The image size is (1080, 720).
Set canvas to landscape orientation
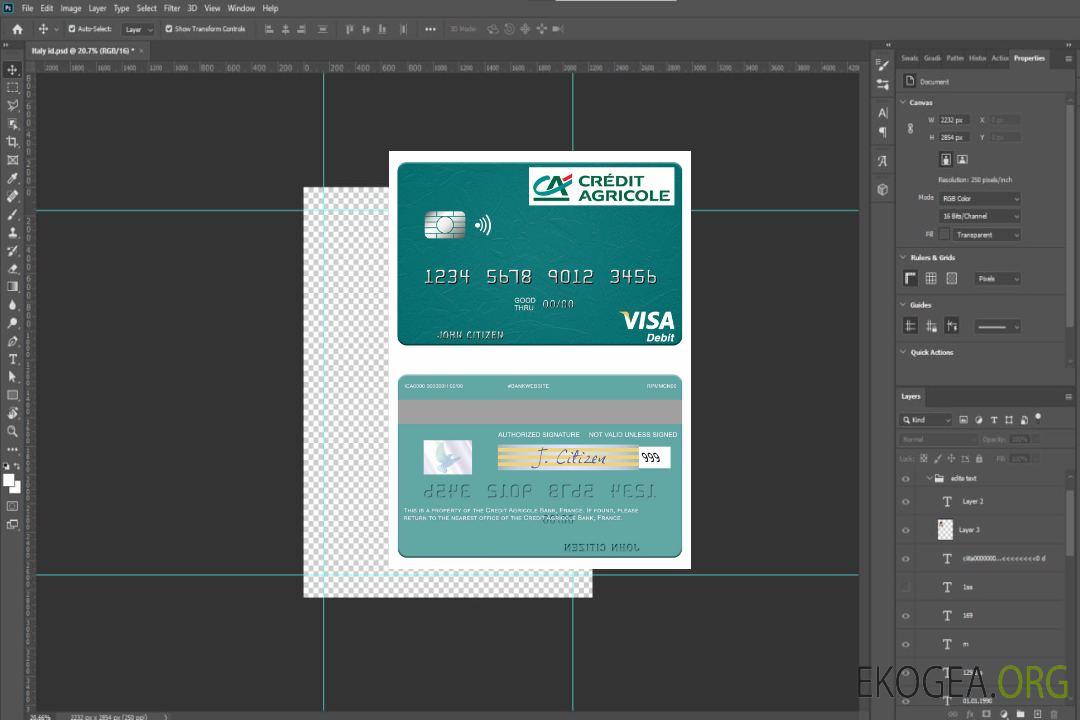tap(962, 160)
